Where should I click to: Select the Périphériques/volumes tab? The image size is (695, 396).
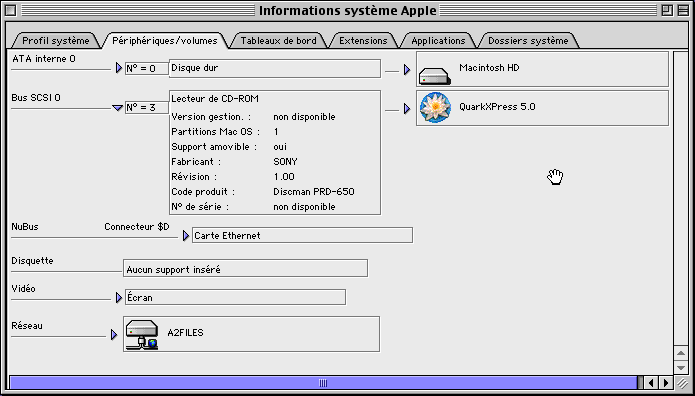click(164, 41)
